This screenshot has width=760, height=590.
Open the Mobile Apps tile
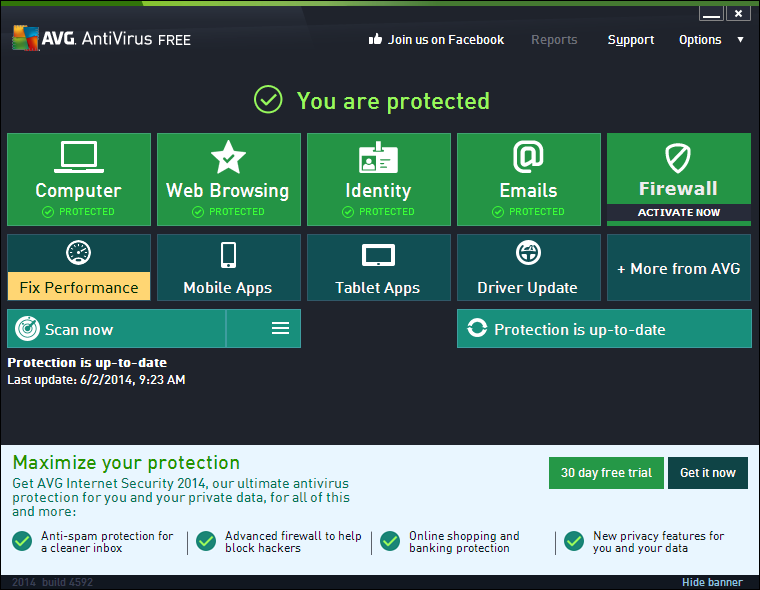(228, 267)
